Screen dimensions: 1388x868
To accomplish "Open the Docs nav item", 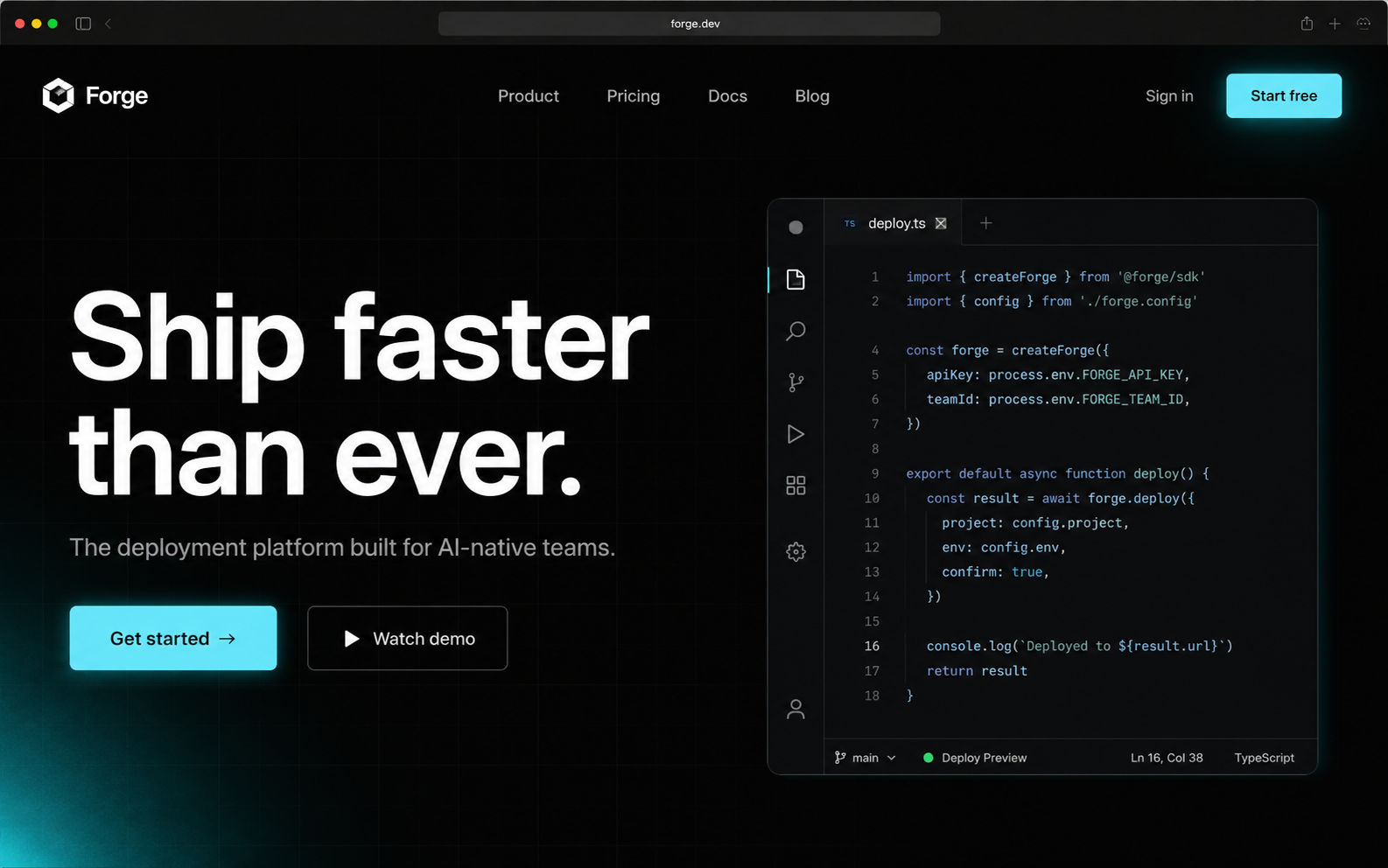I will [727, 96].
